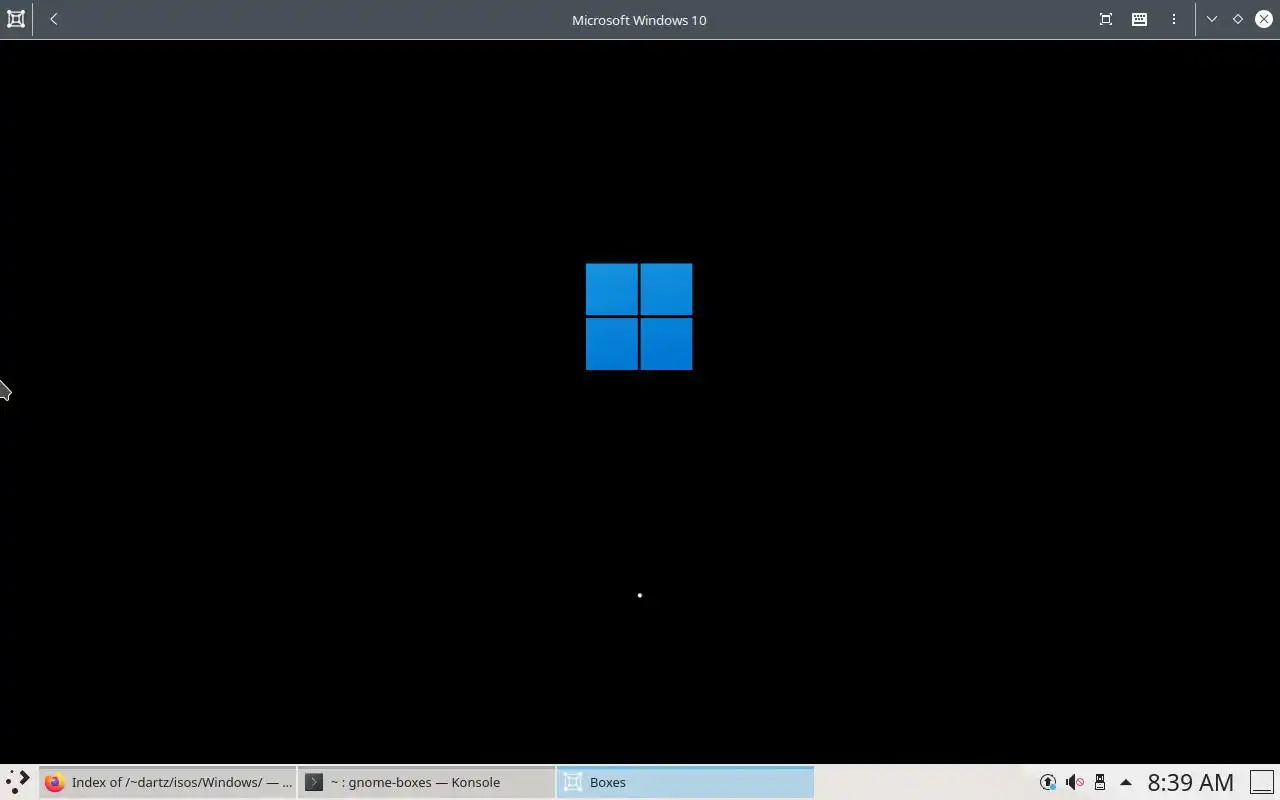Image resolution: width=1280 pixels, height=800 pixels.
Task: Open the system updates tray icon
Action: pos(1048,782)
